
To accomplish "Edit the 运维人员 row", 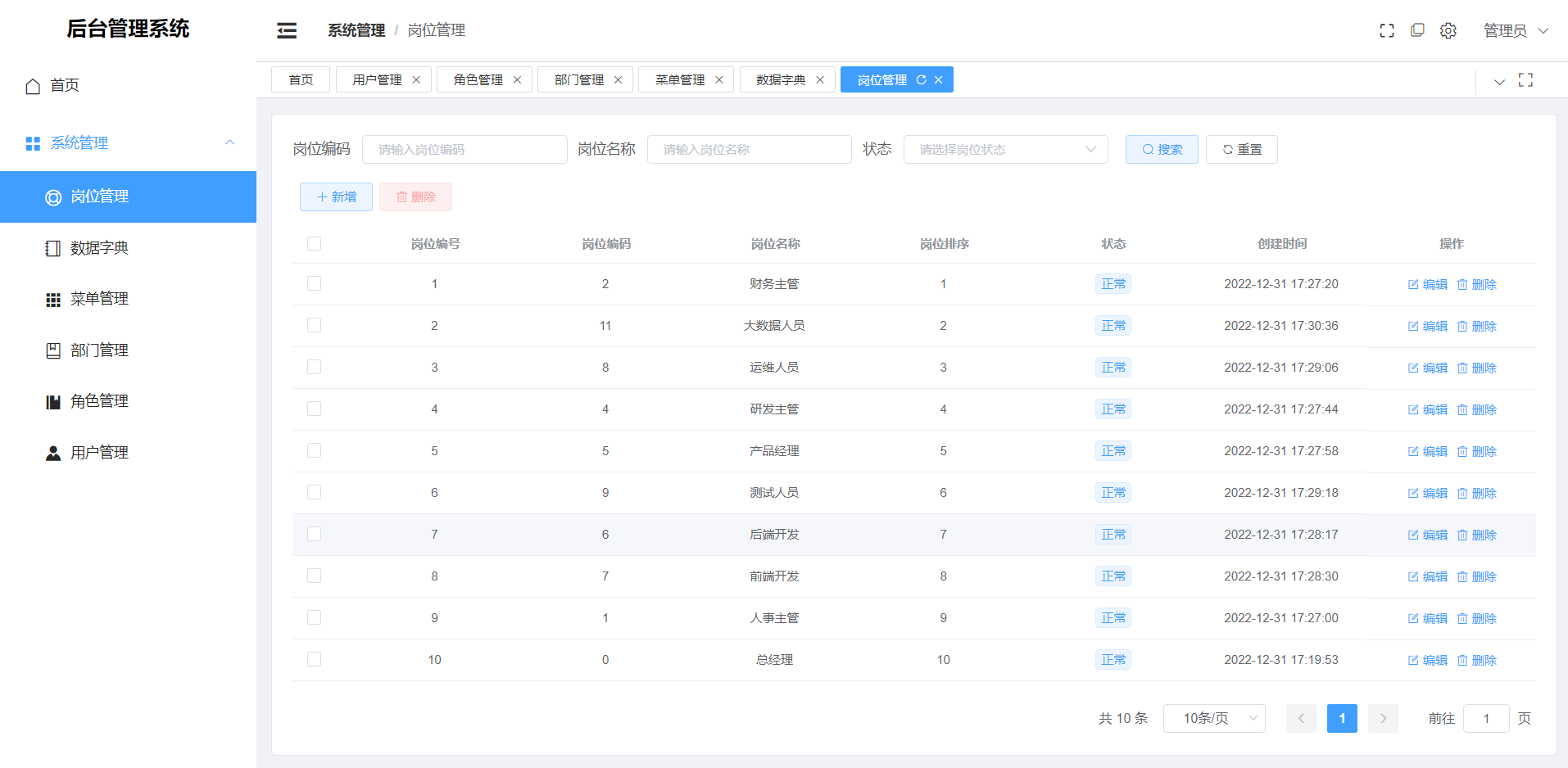I will (x=1428, y=368).
